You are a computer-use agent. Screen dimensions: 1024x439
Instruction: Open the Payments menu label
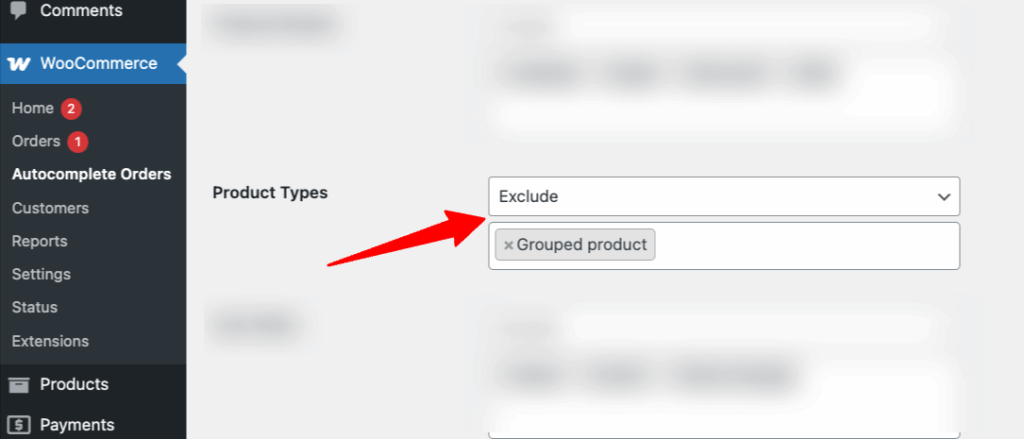[77, 425]
